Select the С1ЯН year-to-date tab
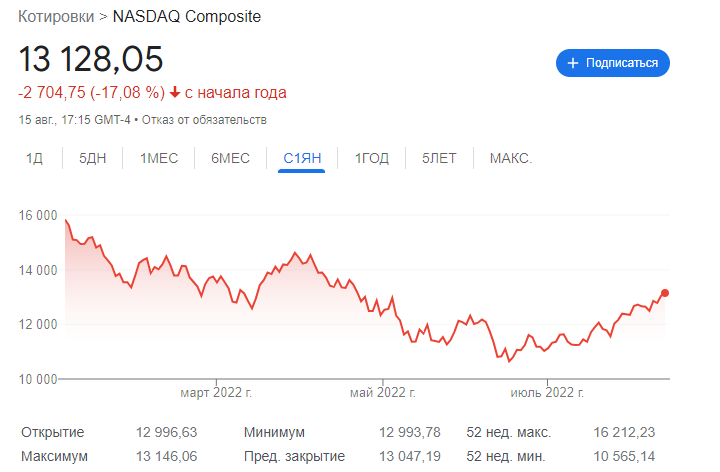 (x=302, y=158)
